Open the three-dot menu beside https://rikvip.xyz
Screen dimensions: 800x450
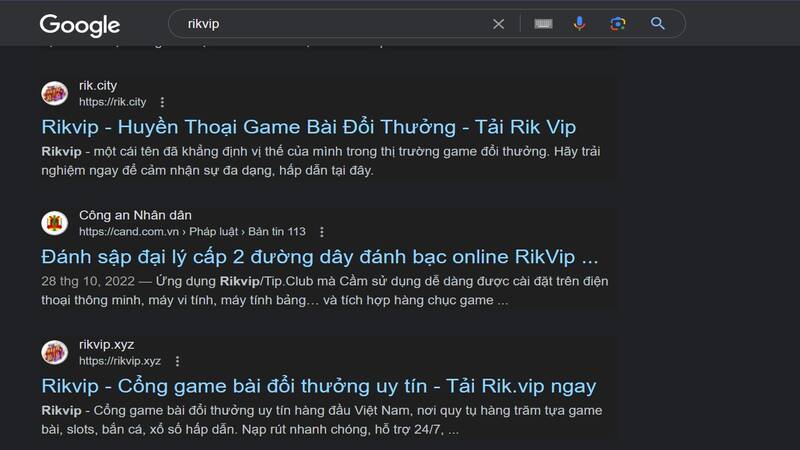tap(178, 361)
